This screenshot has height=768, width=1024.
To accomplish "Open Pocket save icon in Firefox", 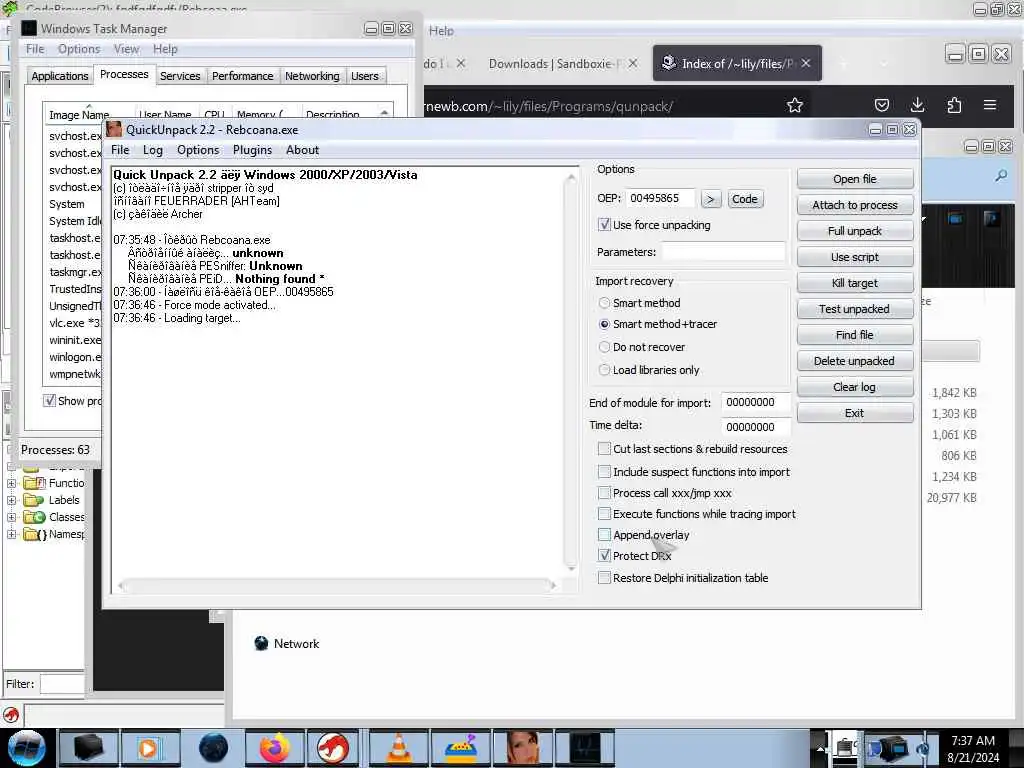I will click(x=882, y=105).
